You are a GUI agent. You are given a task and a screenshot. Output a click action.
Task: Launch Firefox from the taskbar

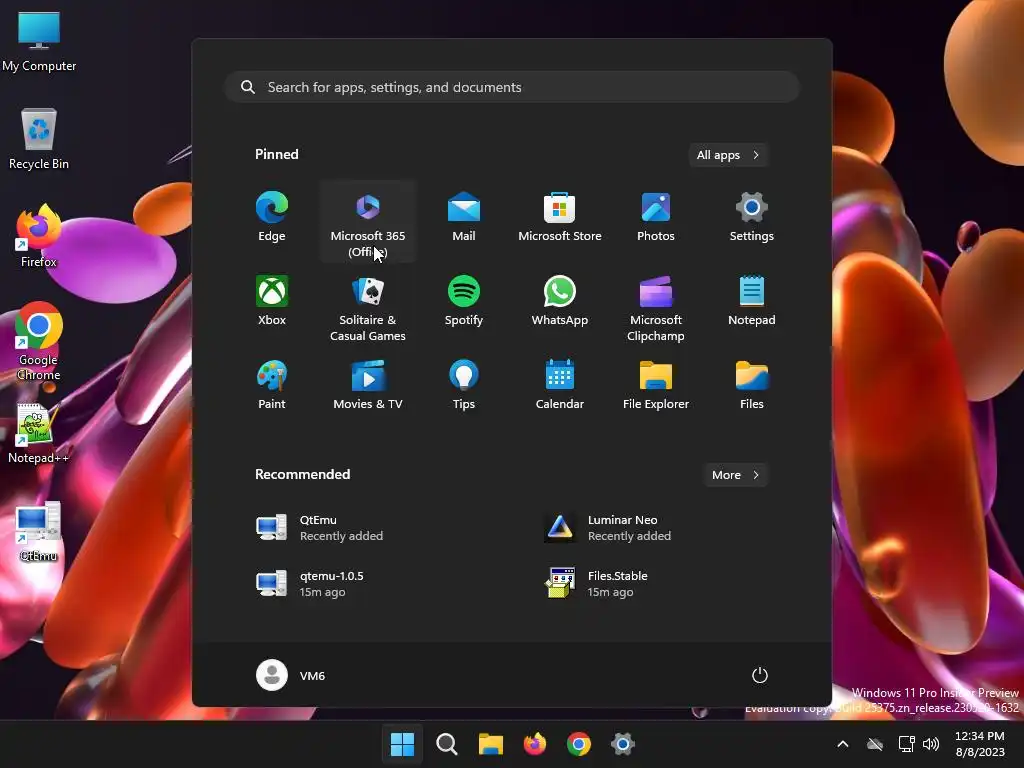coord(535,744)
